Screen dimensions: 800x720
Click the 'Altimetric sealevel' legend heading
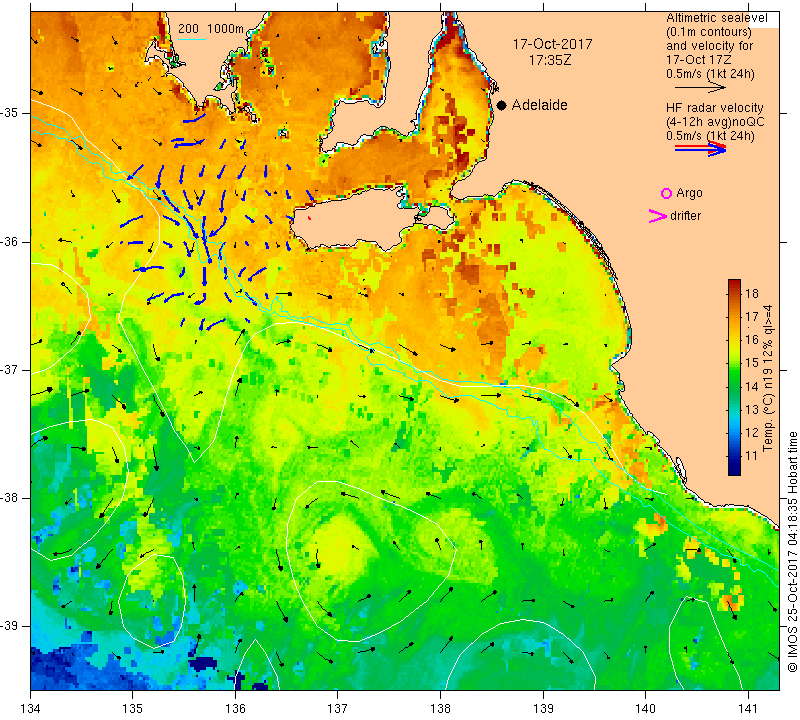click(716, 18)
